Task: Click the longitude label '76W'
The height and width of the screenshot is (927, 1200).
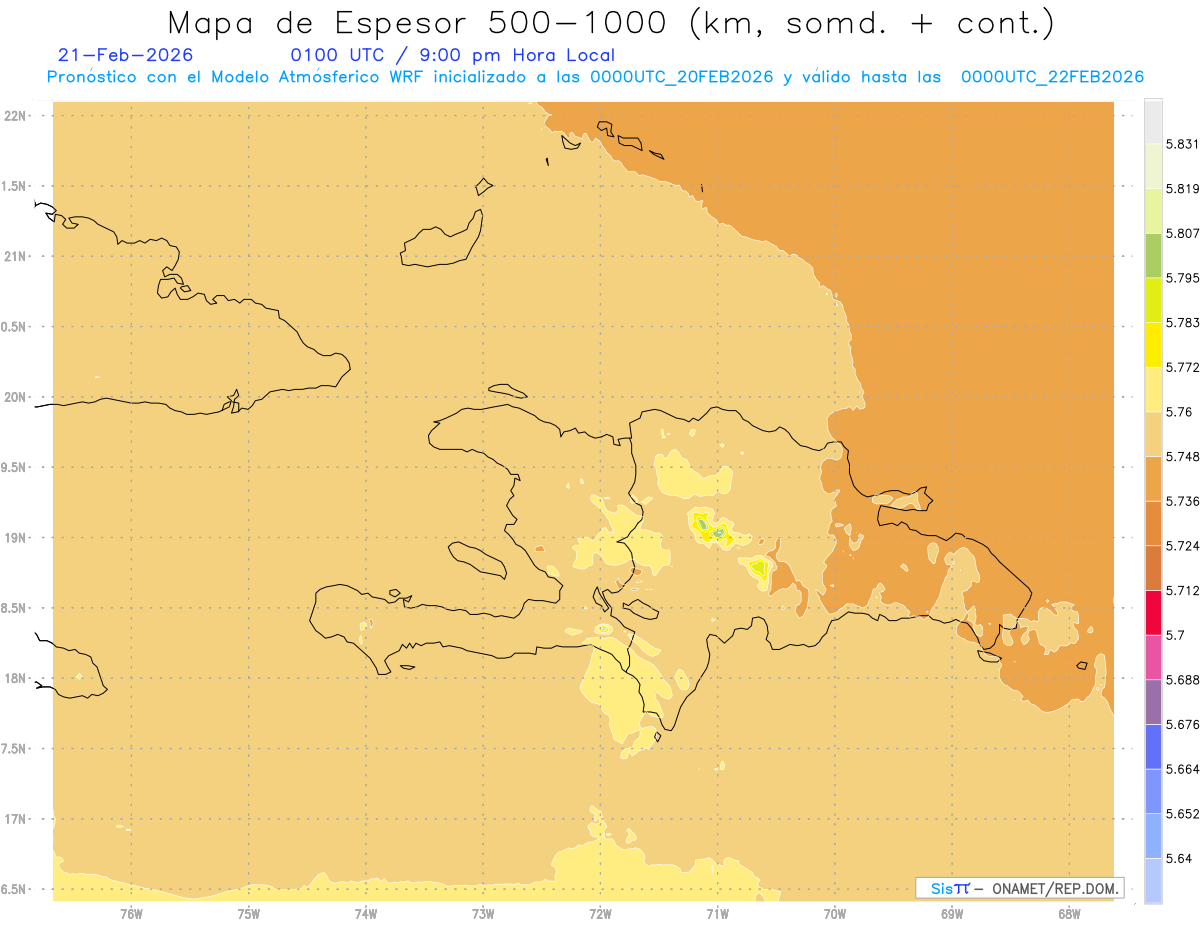Action: pyautogui.click(x=131, y=914)
